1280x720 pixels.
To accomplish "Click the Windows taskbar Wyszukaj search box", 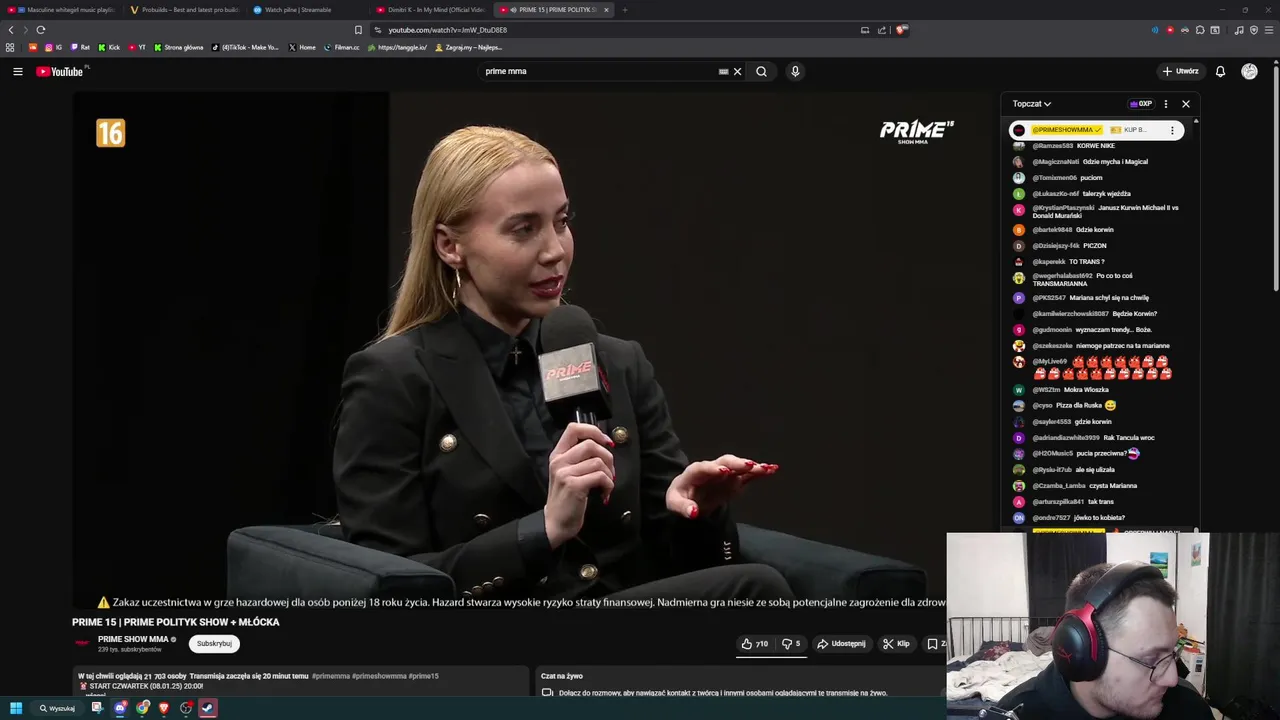I will click(x=57, y=708).
